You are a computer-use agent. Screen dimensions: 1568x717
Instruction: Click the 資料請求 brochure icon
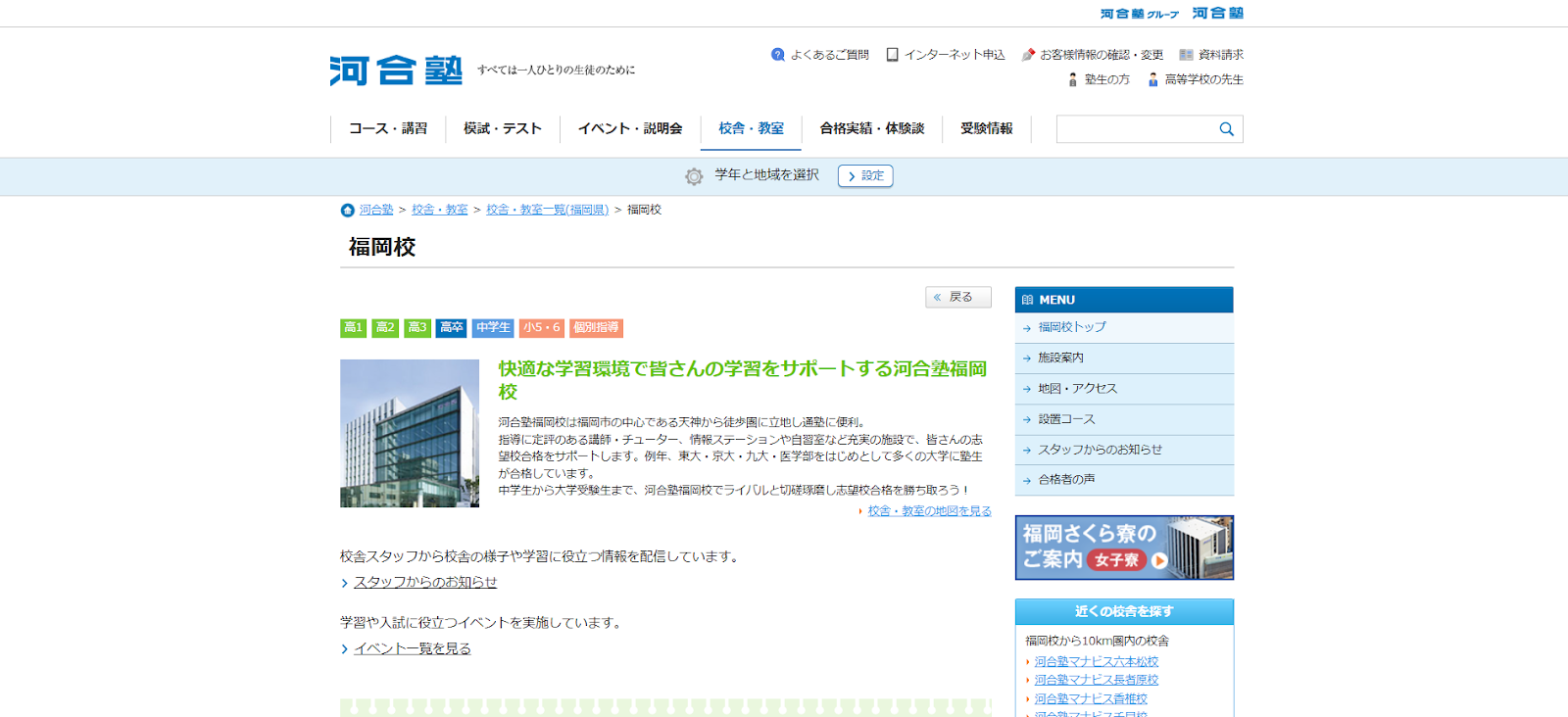(x=1186, y=55)
